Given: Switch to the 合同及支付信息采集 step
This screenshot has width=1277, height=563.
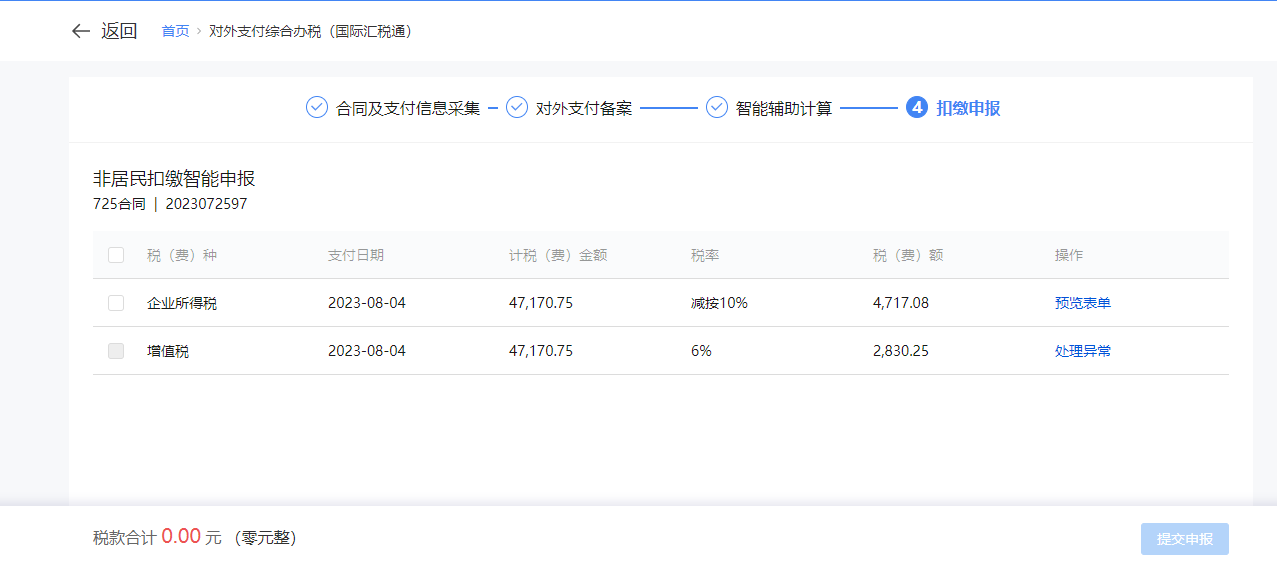Looking at the screenshot, I should click(x=408, y=108).
